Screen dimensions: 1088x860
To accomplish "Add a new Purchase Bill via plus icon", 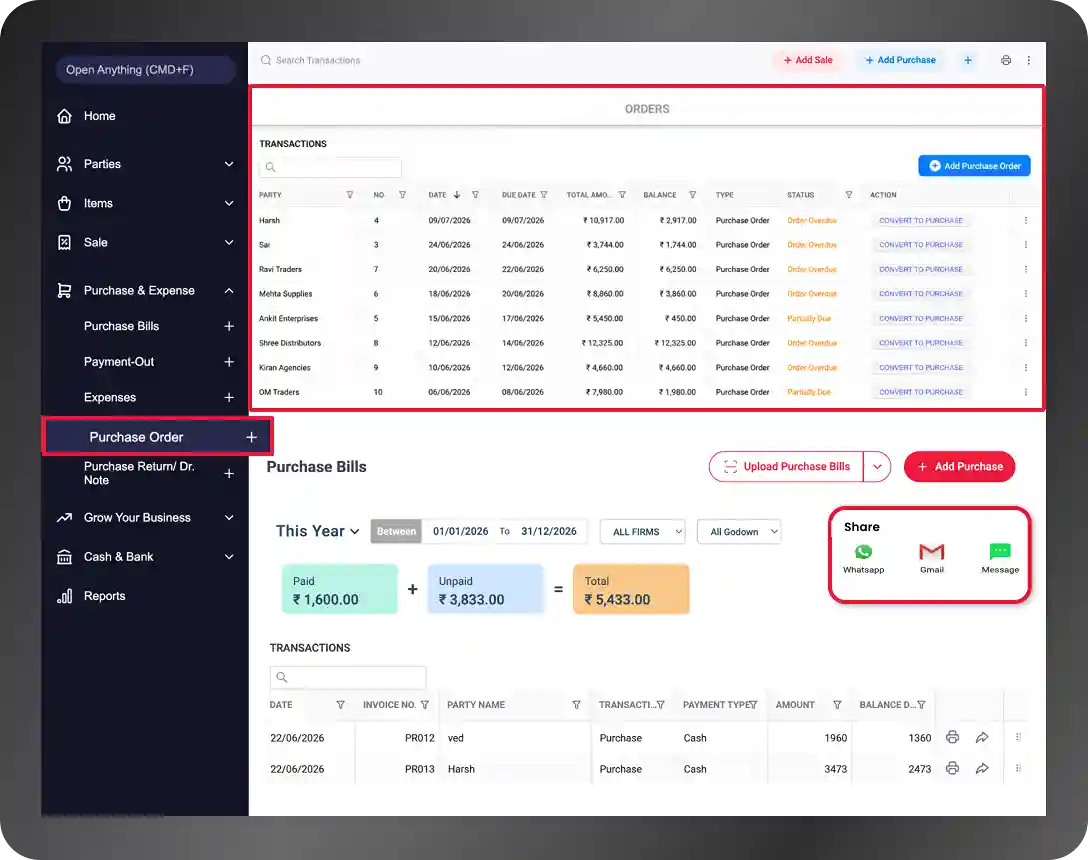I will click(229, 326).
